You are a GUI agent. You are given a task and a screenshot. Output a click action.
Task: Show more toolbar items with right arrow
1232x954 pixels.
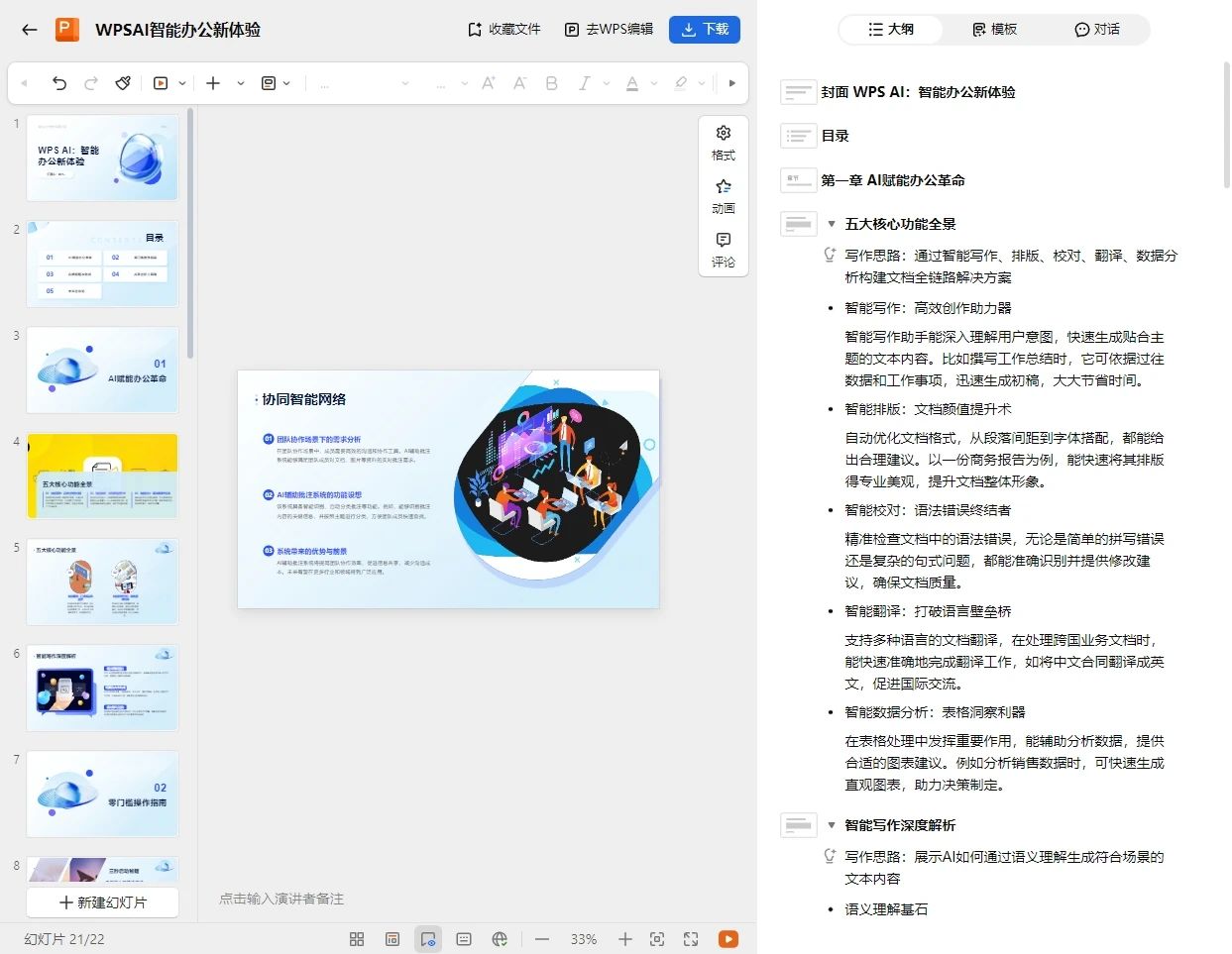point(732,83)
